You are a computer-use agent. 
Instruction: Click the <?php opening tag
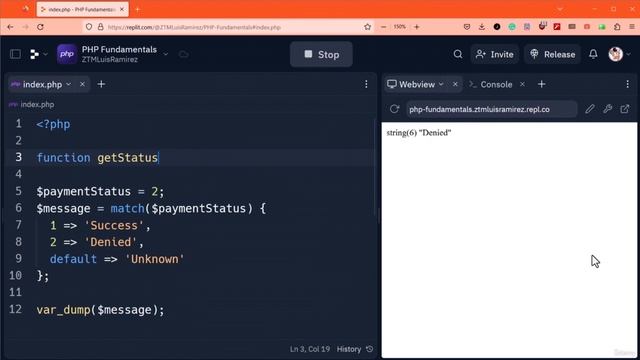tap(53, 124)
